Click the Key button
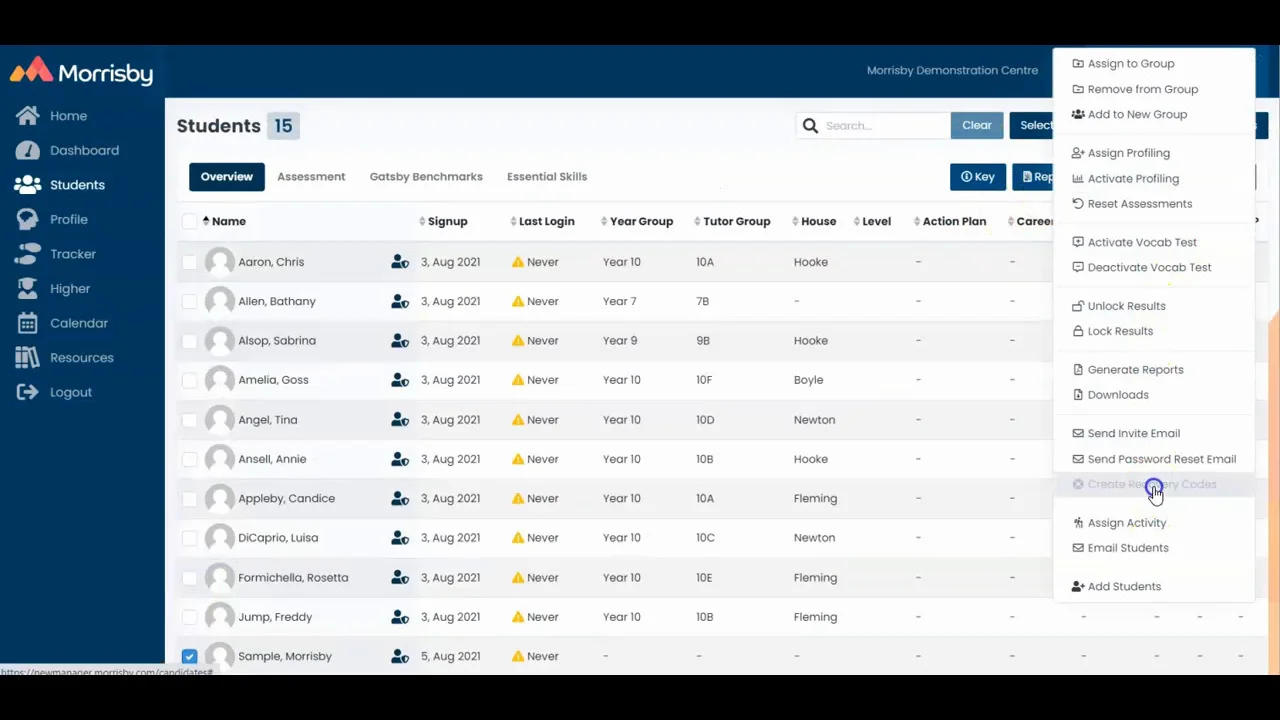 tap(978, 177)
